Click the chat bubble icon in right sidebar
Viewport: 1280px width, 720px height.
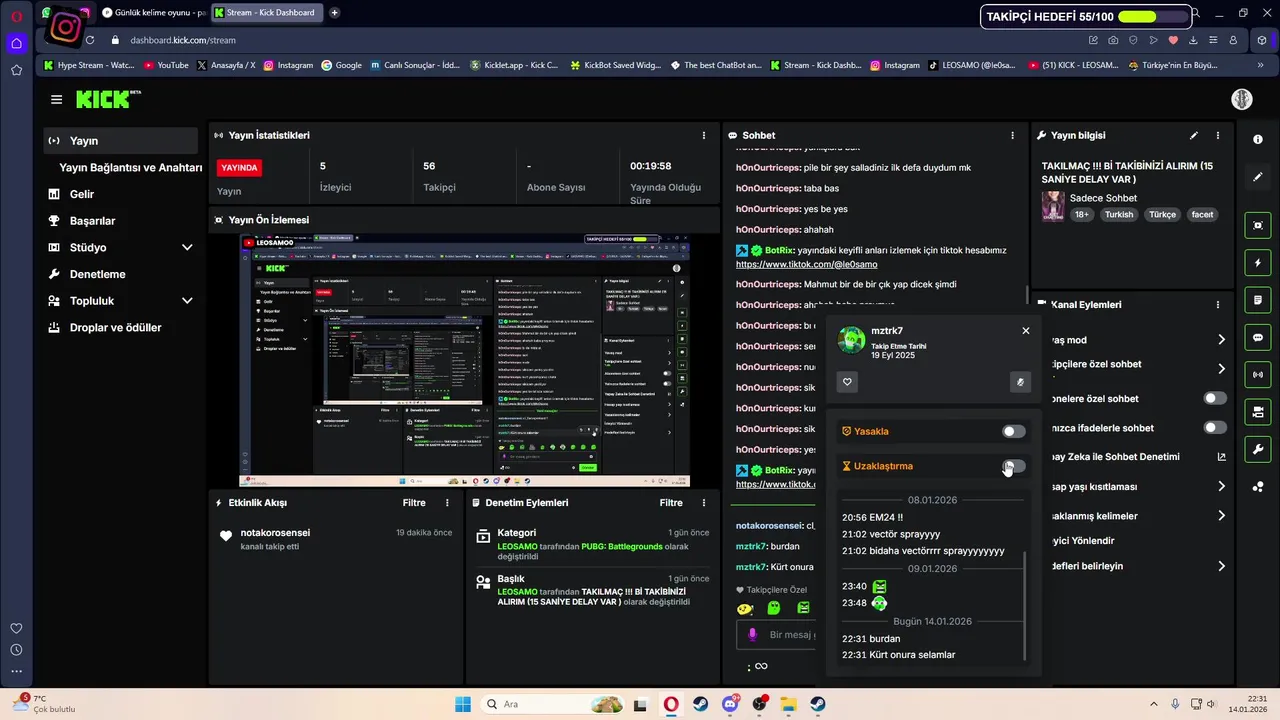[1258, 338]
